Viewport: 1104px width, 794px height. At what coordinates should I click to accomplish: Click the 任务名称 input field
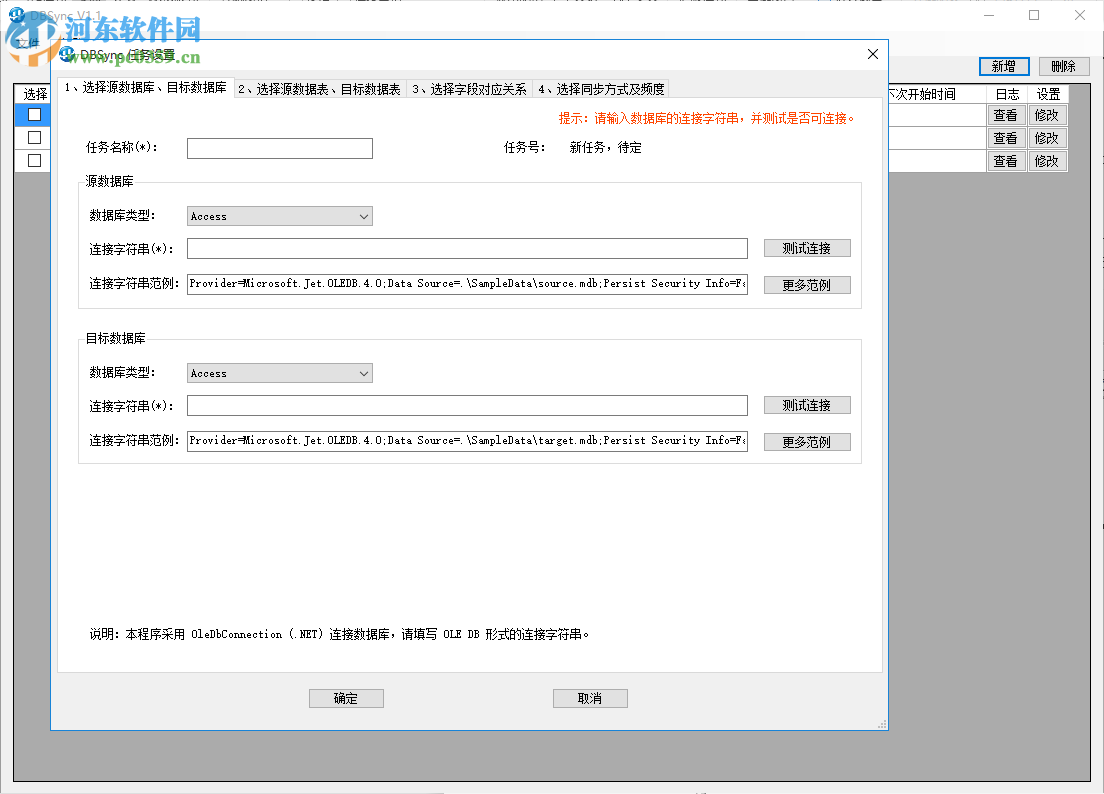(280, 149)
